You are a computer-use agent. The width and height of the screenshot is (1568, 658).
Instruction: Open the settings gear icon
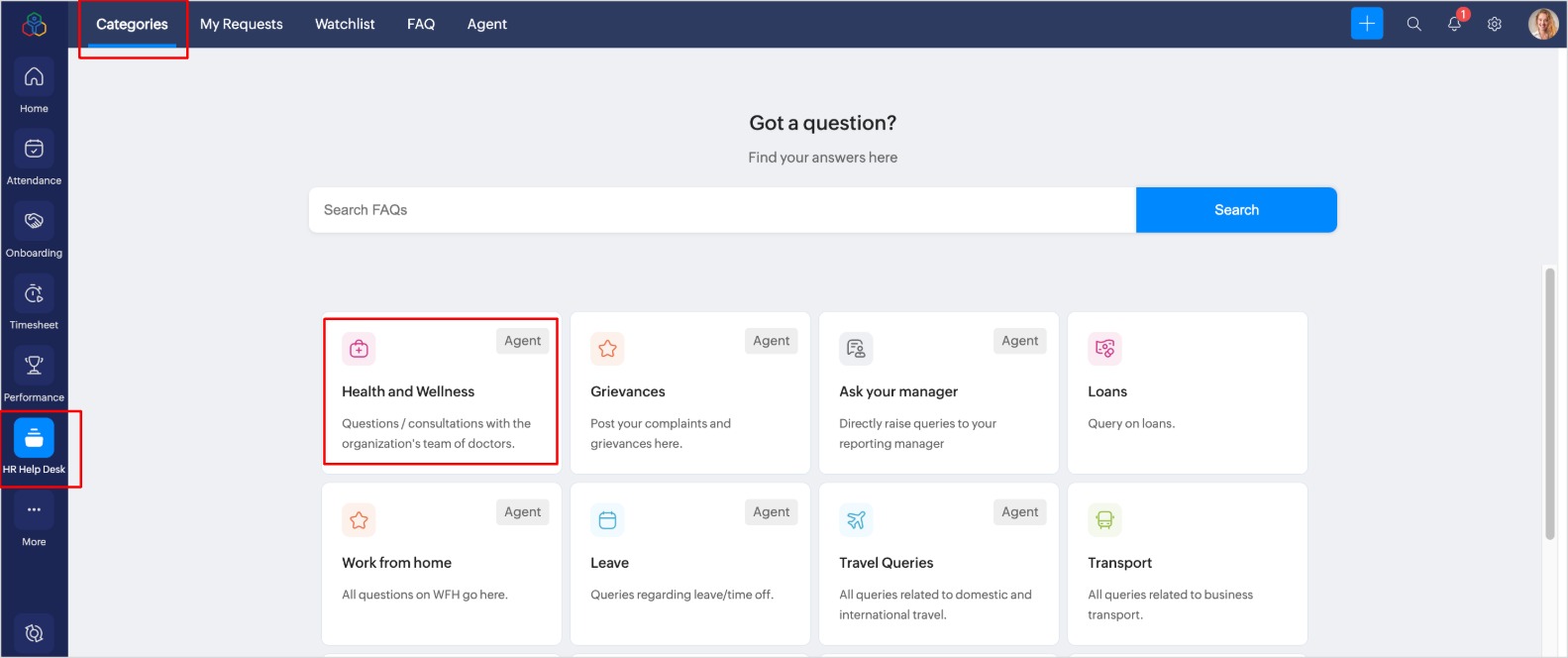click(x=1495, y=24)
